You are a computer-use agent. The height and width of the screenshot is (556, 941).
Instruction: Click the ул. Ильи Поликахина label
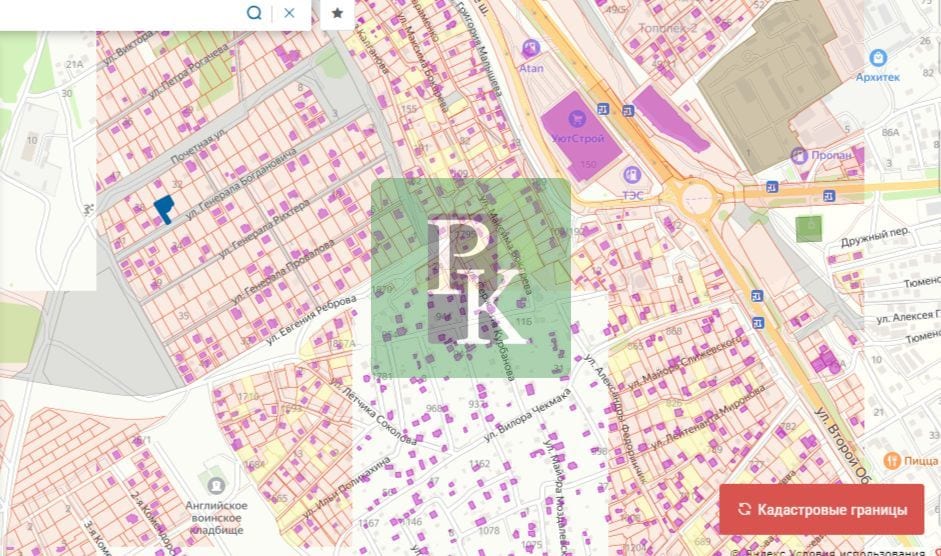pos(347,487)
